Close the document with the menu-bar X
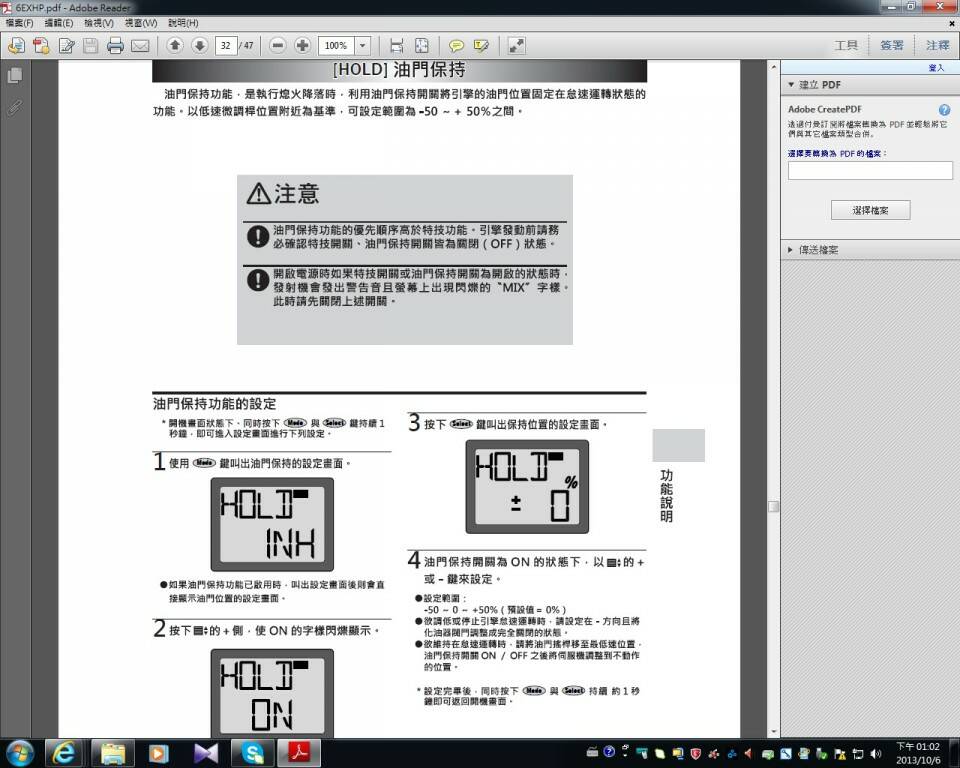The height and width of the screenshot is (768, 960). pos(952,23)
